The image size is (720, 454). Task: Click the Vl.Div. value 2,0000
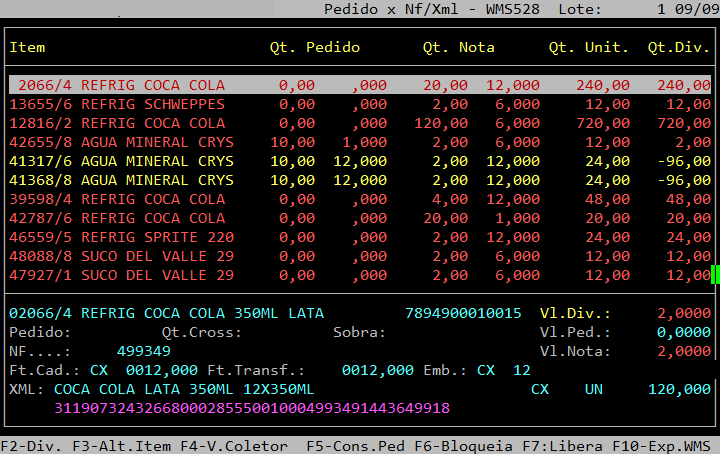coord(684,313)
